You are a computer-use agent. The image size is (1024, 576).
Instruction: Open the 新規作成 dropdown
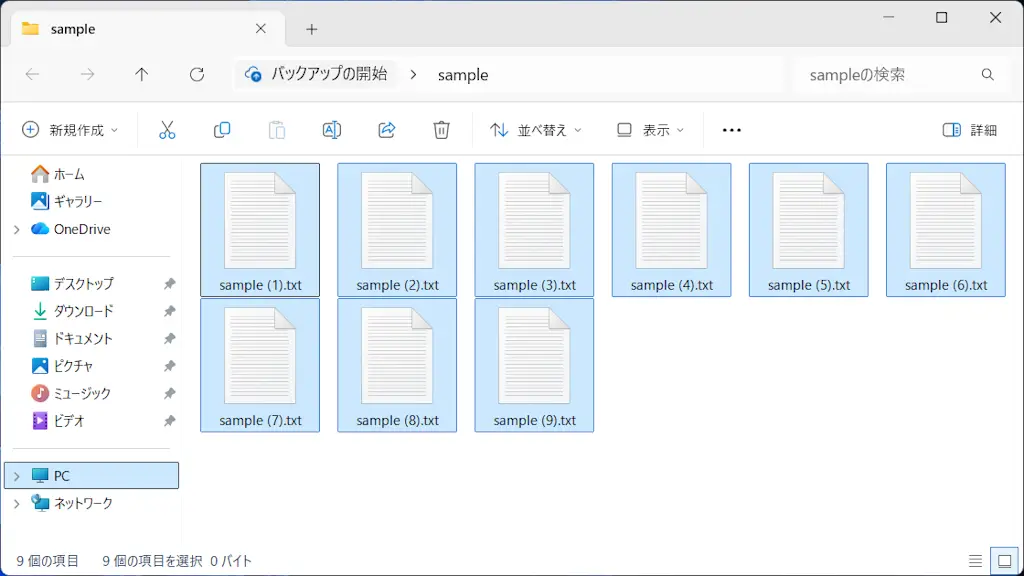[x=70, y=130]
